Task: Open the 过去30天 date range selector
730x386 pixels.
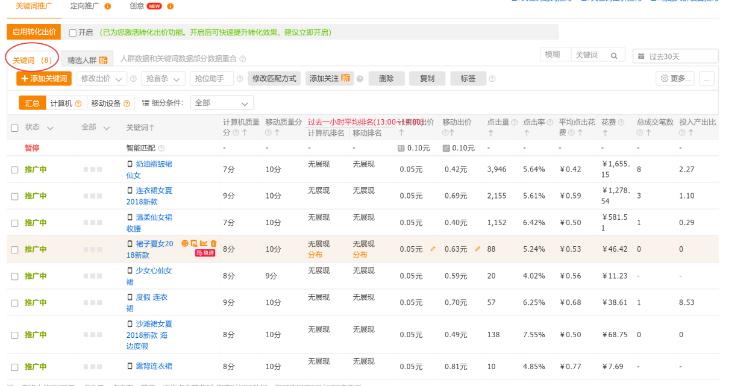Action: coord(675,56)
